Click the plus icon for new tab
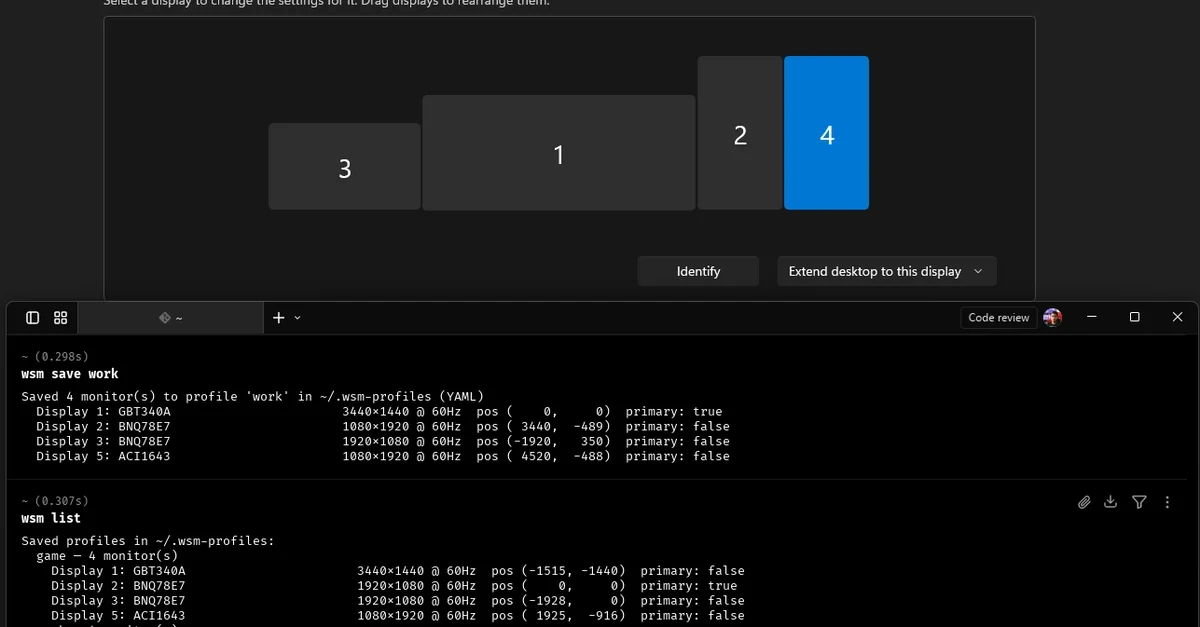The height and width of the screenshot is (627, 1200). point(278,317)
